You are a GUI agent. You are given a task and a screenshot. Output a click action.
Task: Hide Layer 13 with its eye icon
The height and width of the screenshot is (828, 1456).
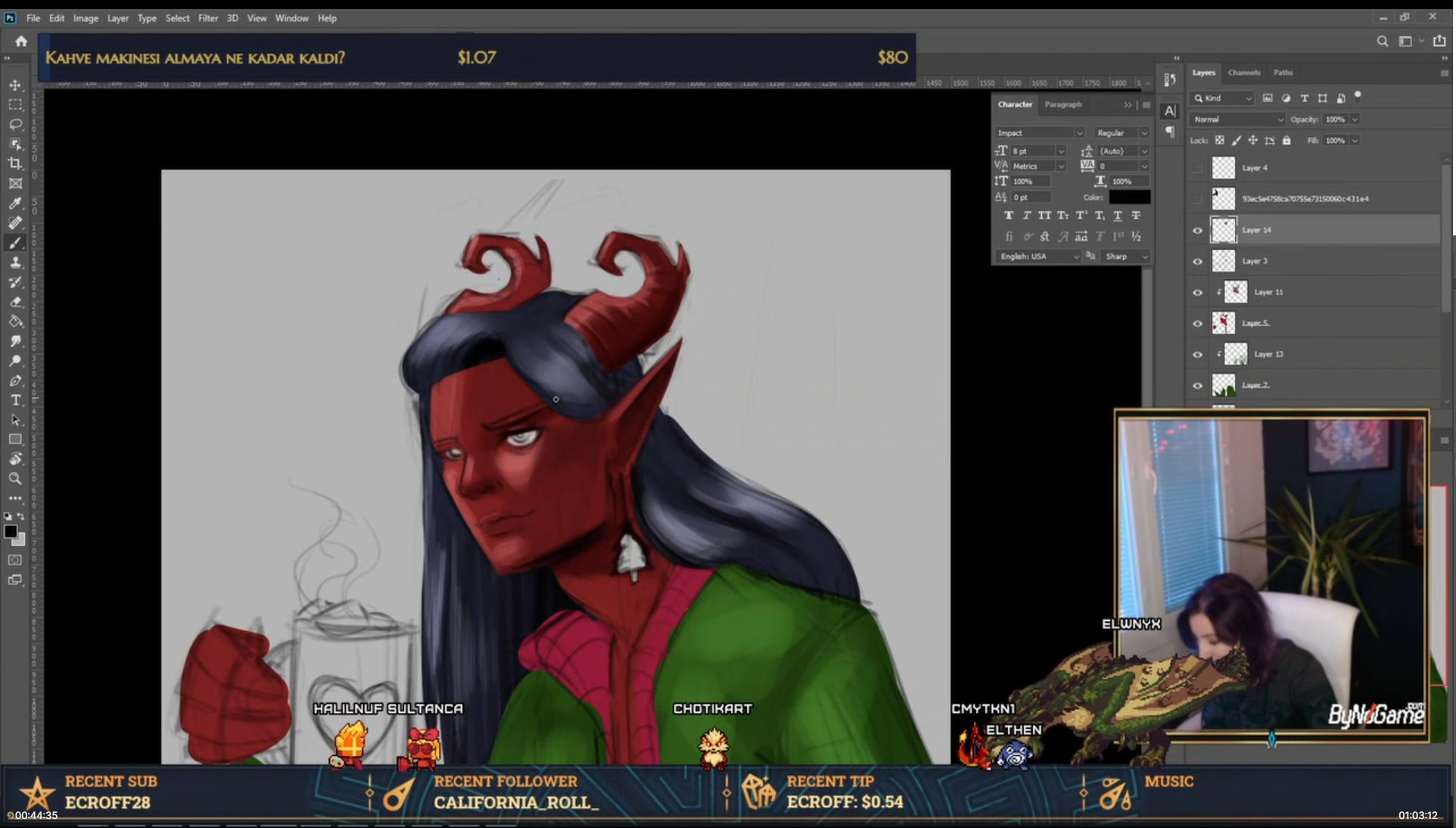coord(1197,354)
